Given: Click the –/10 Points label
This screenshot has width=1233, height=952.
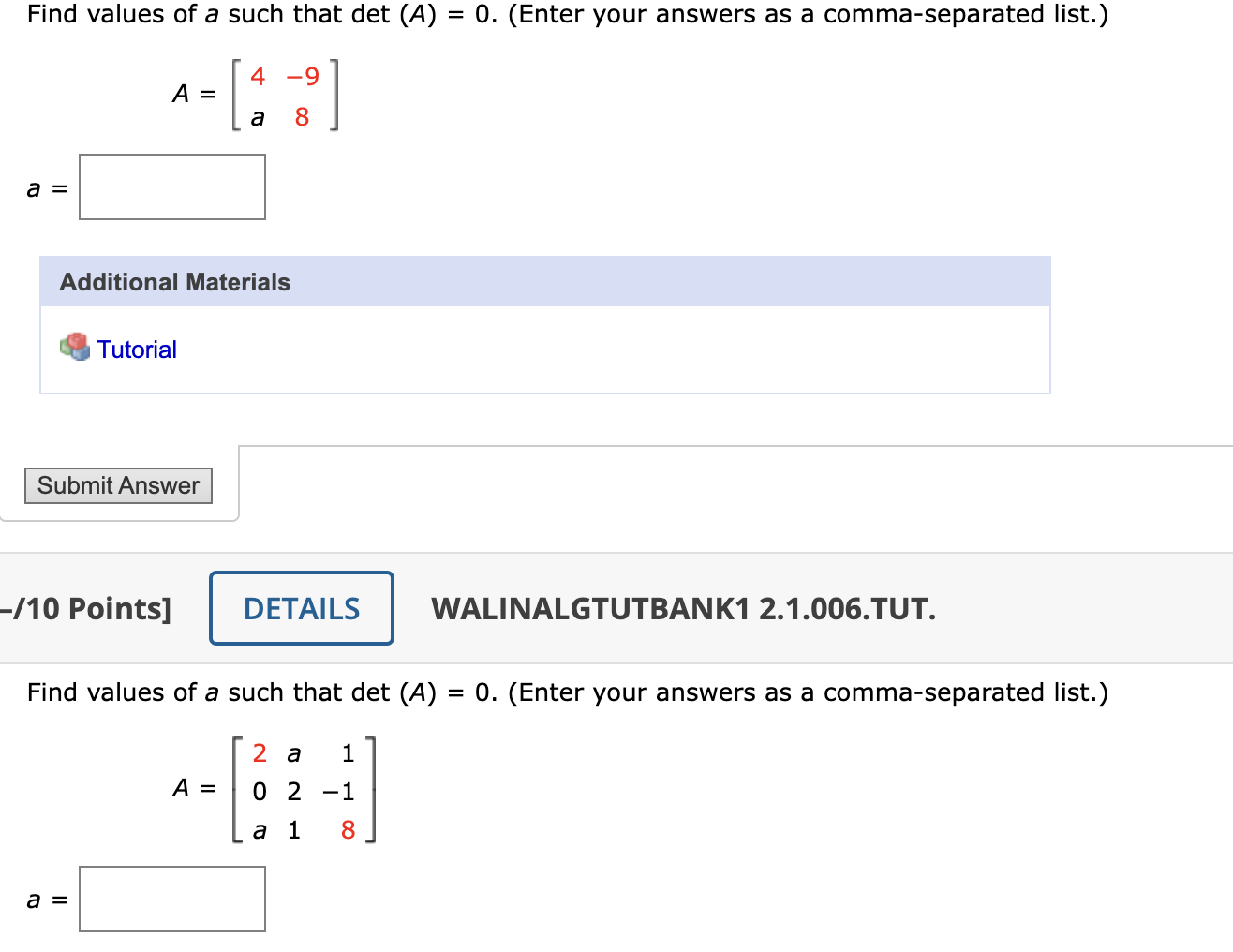Looking at the screenshot, I should (x=86, y=608).
